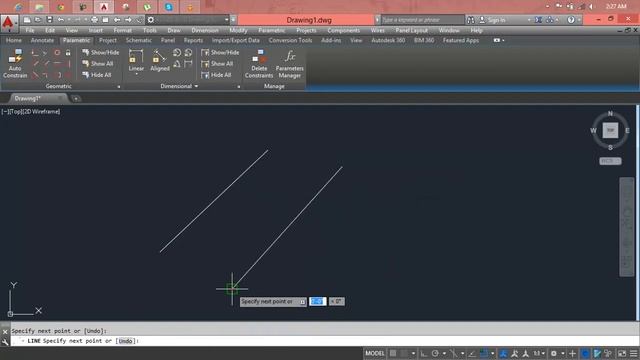Click the 2D Wireframe visual style control
This screenshot has width=640, height=360.
(43, 111)
